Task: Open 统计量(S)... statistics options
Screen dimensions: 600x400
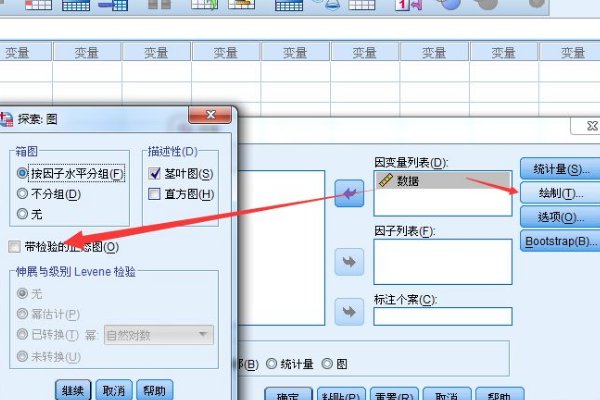Action: click(x=561, y=169)
